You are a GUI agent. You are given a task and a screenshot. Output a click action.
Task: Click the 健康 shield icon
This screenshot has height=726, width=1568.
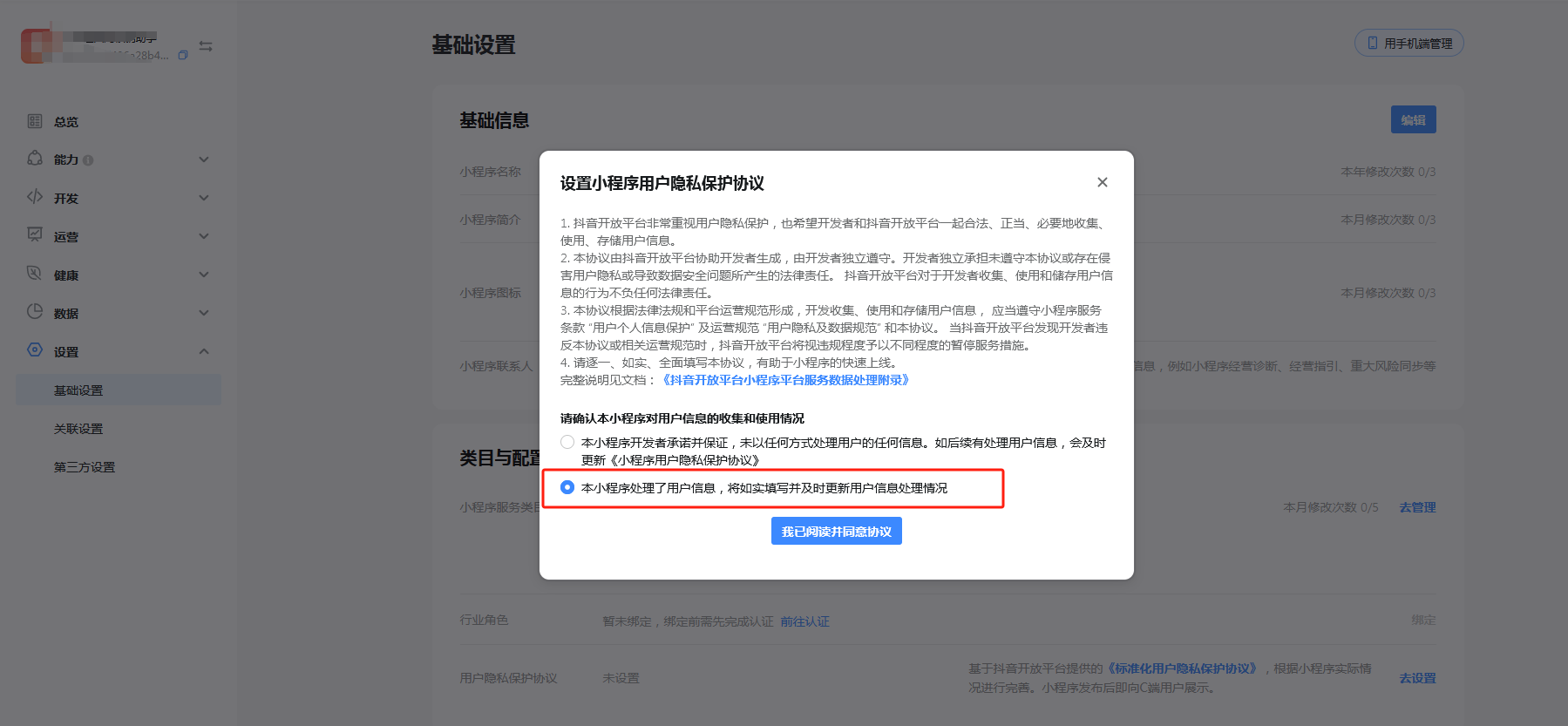click(35, 274)
